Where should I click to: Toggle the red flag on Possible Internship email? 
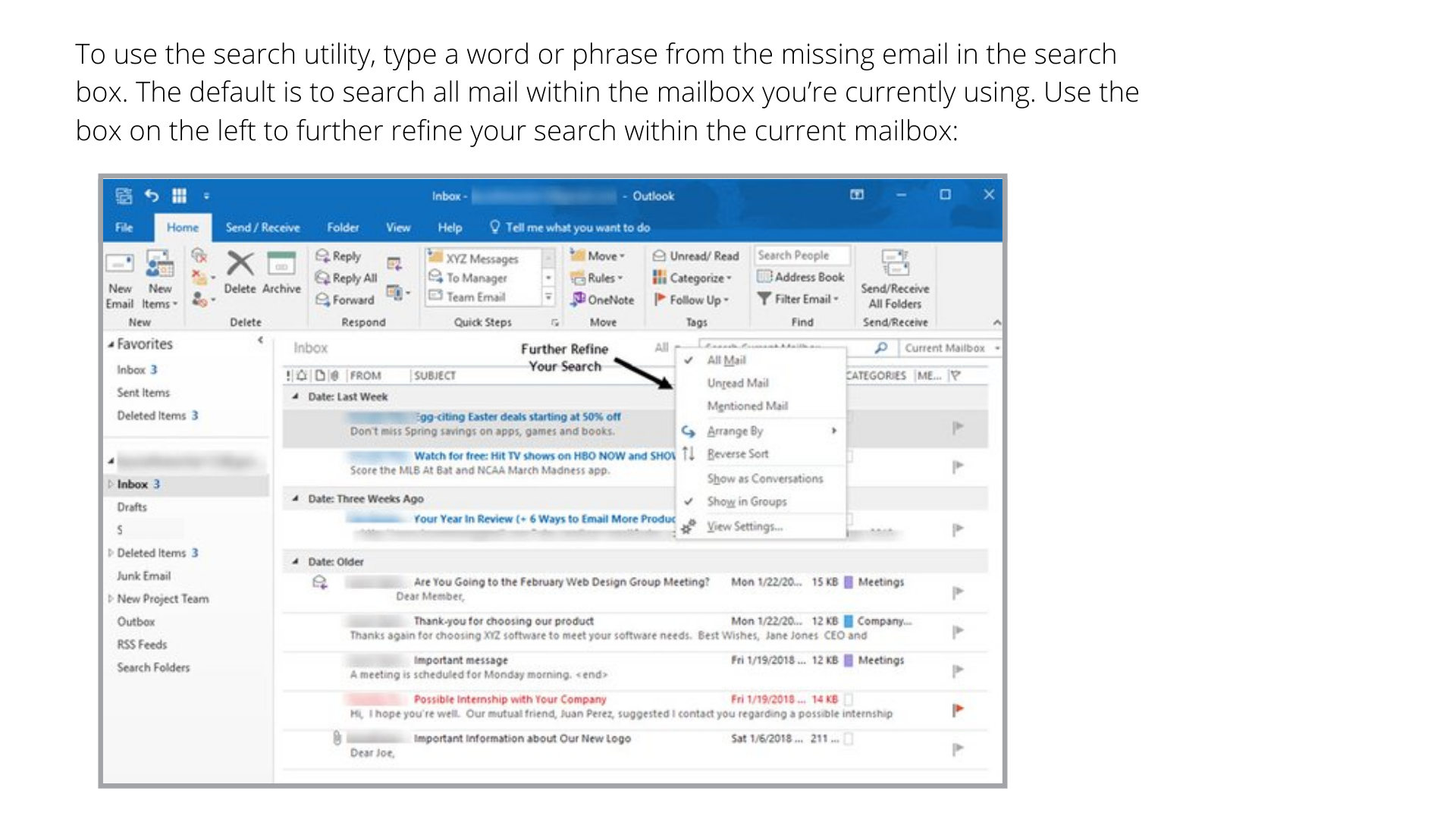[958, 709]
